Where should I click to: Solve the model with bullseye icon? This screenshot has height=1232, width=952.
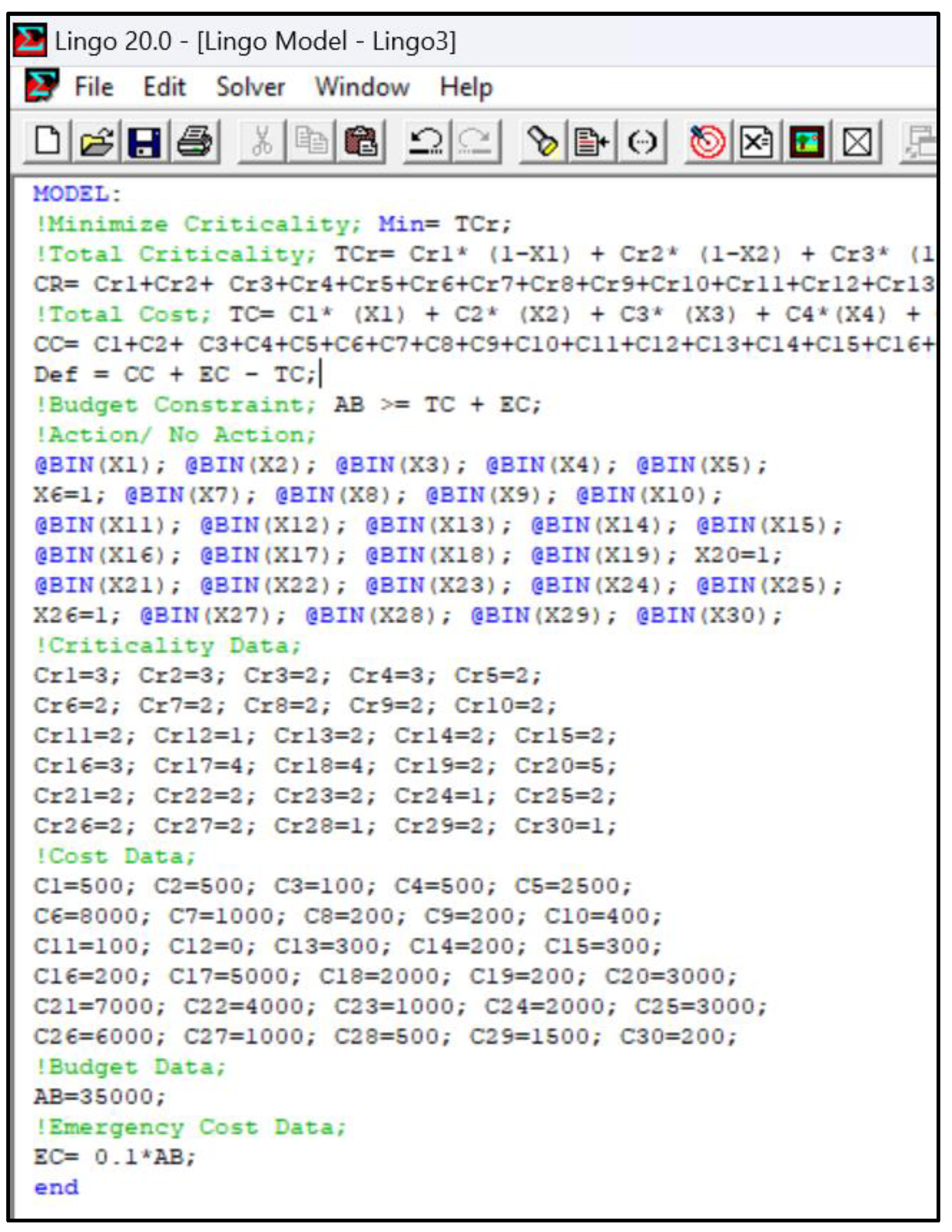click(x=708, y=141)
